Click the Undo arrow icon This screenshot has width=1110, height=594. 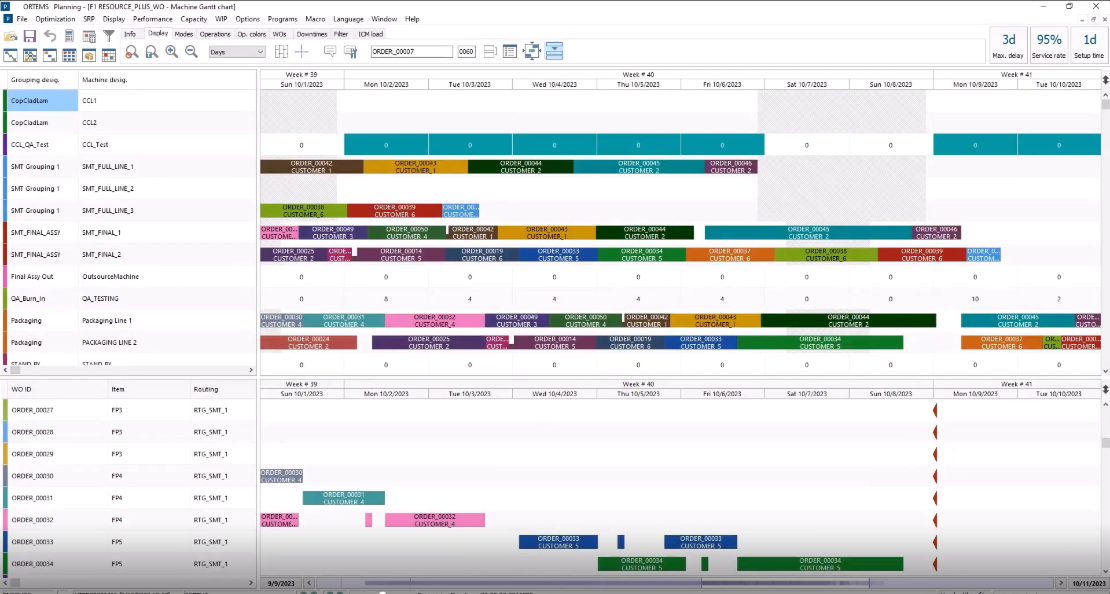point(50,35)
